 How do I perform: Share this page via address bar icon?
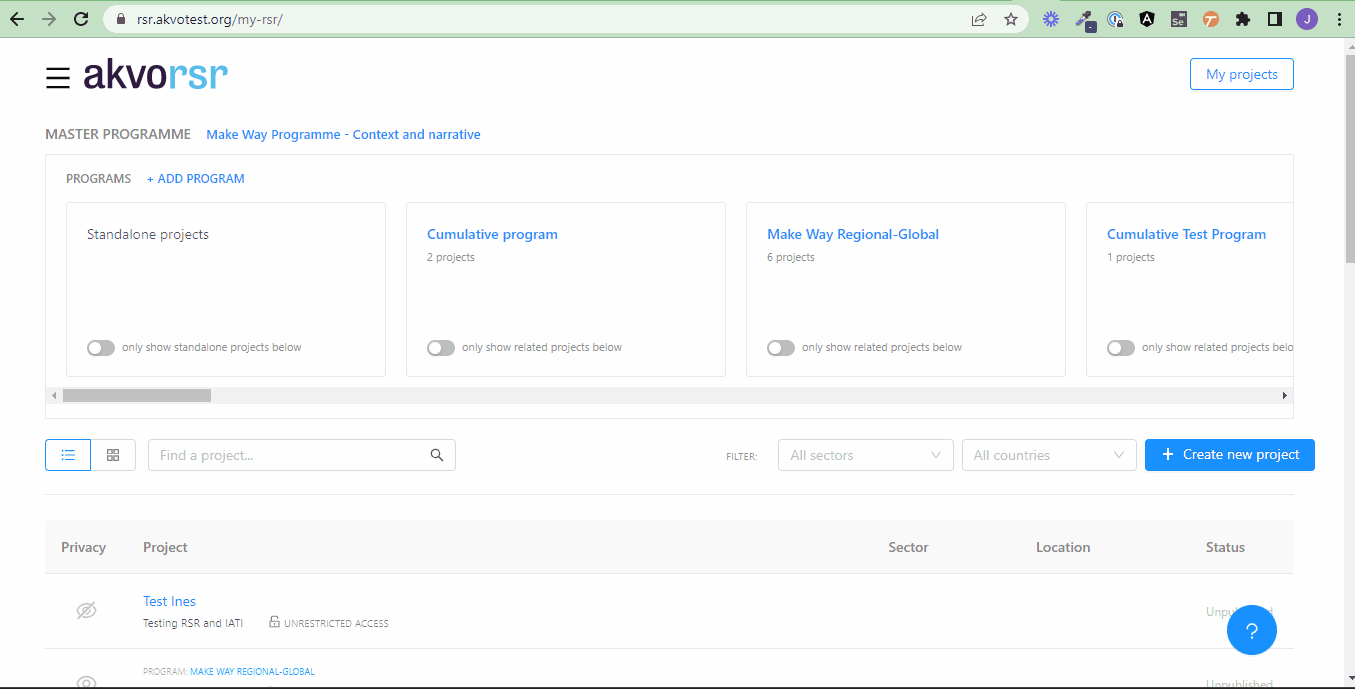979,19
